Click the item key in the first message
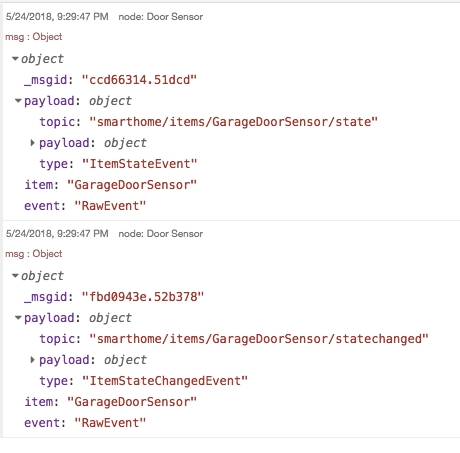Screen dimensions: 460x453 41,185
